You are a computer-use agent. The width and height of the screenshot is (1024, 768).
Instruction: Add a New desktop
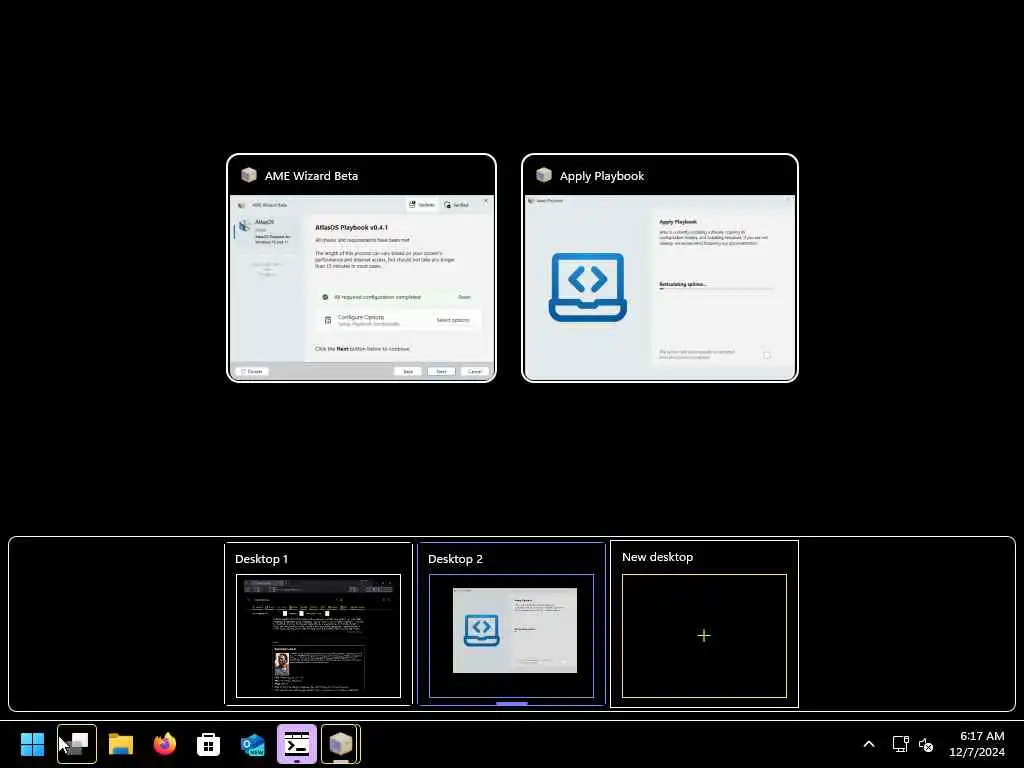tap(704, 624)
